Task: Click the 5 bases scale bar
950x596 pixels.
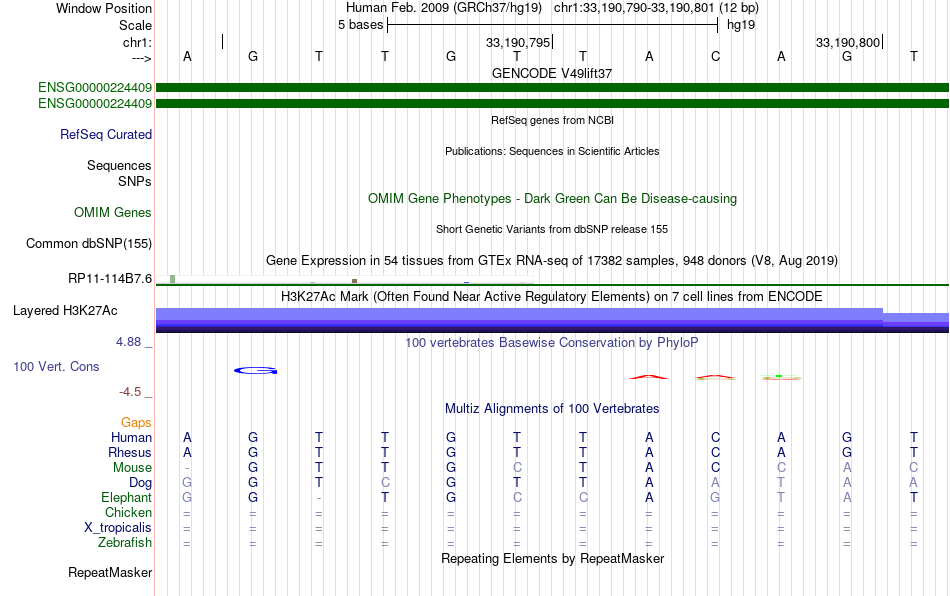Action: pos(553,25)
